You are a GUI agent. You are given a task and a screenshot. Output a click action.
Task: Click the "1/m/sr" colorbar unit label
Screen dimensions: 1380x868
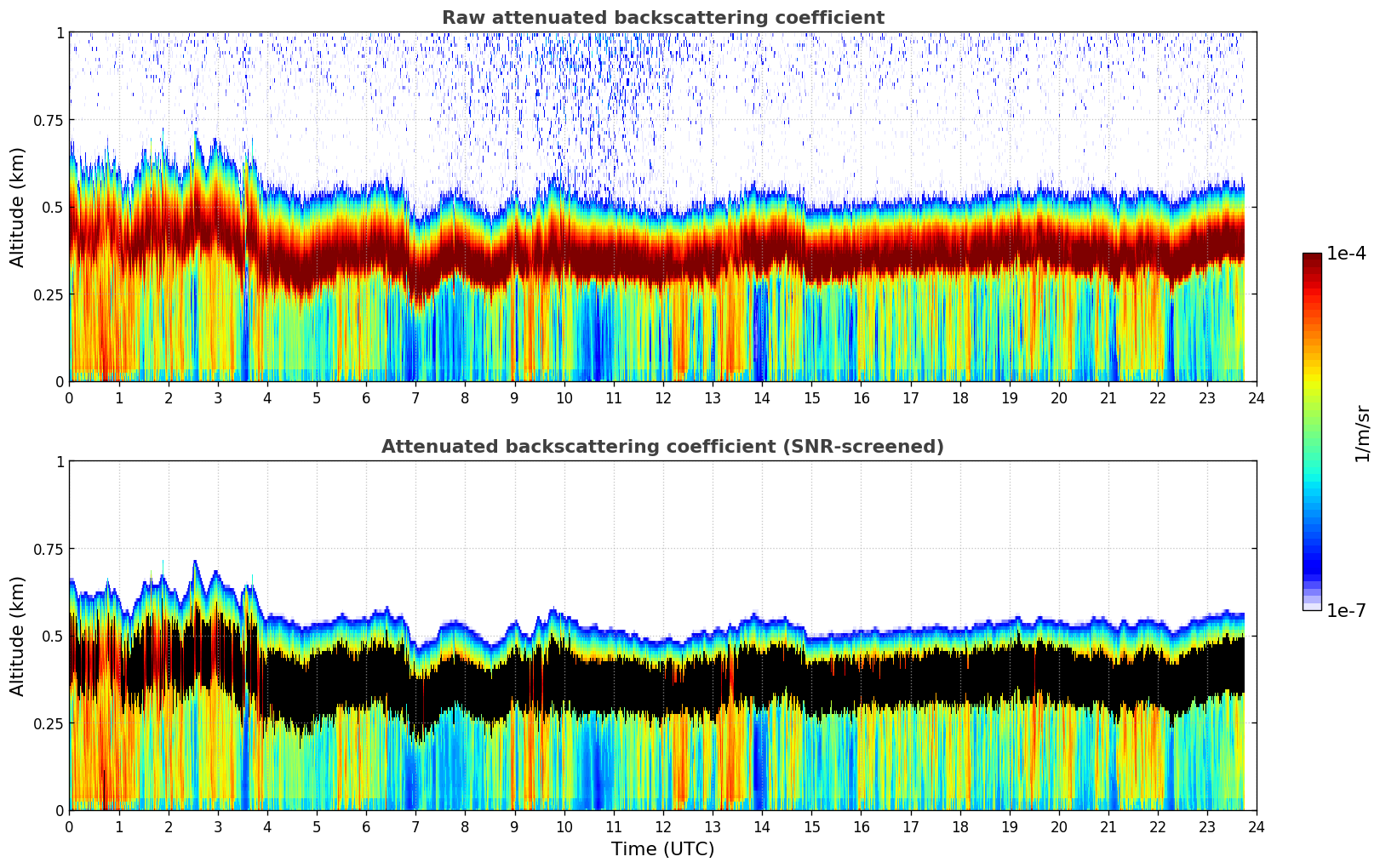(x=1362, y=432)
